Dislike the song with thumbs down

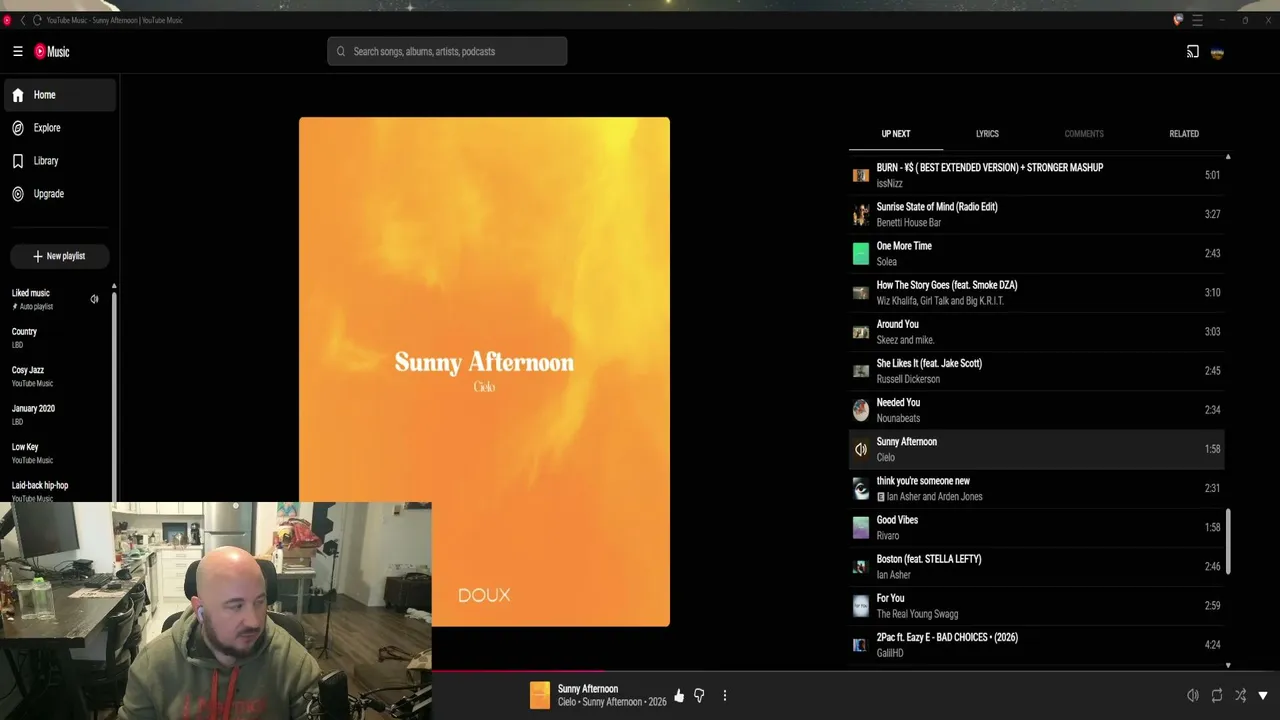pos(699,696)
